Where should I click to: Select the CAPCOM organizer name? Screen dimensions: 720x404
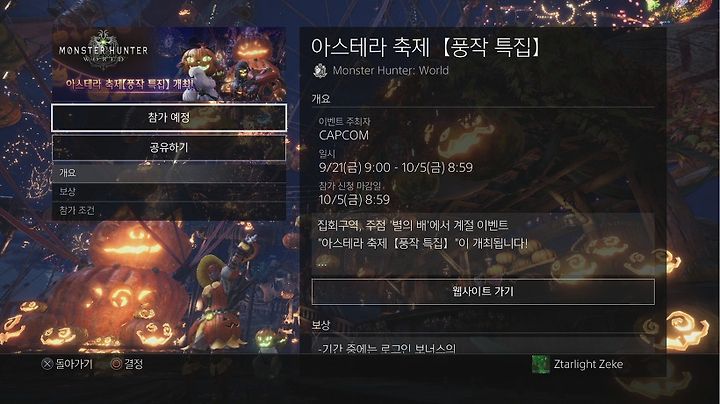[344, 135]
